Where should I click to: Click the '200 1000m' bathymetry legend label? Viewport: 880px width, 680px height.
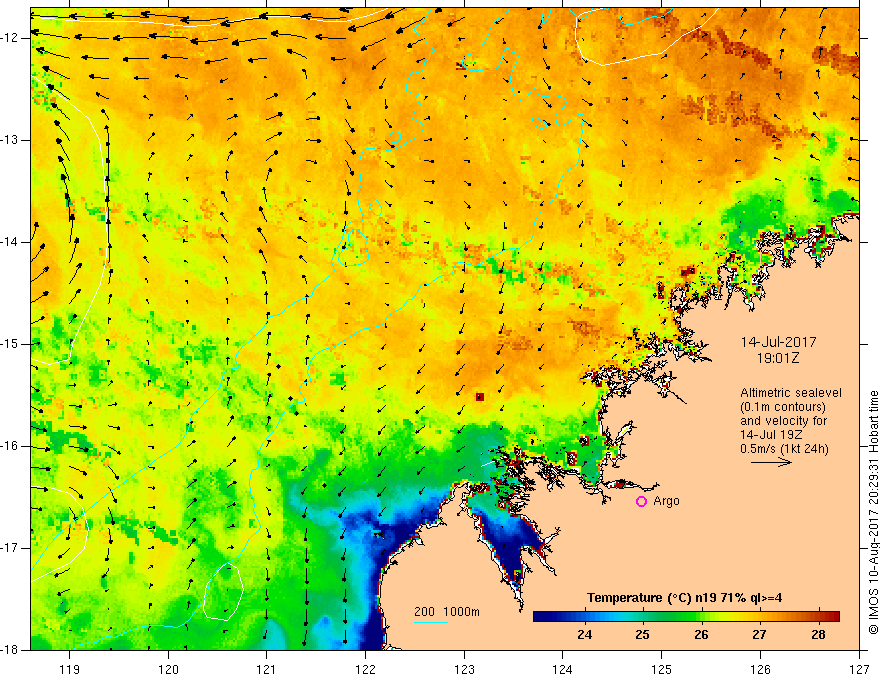tap(447, 612)
